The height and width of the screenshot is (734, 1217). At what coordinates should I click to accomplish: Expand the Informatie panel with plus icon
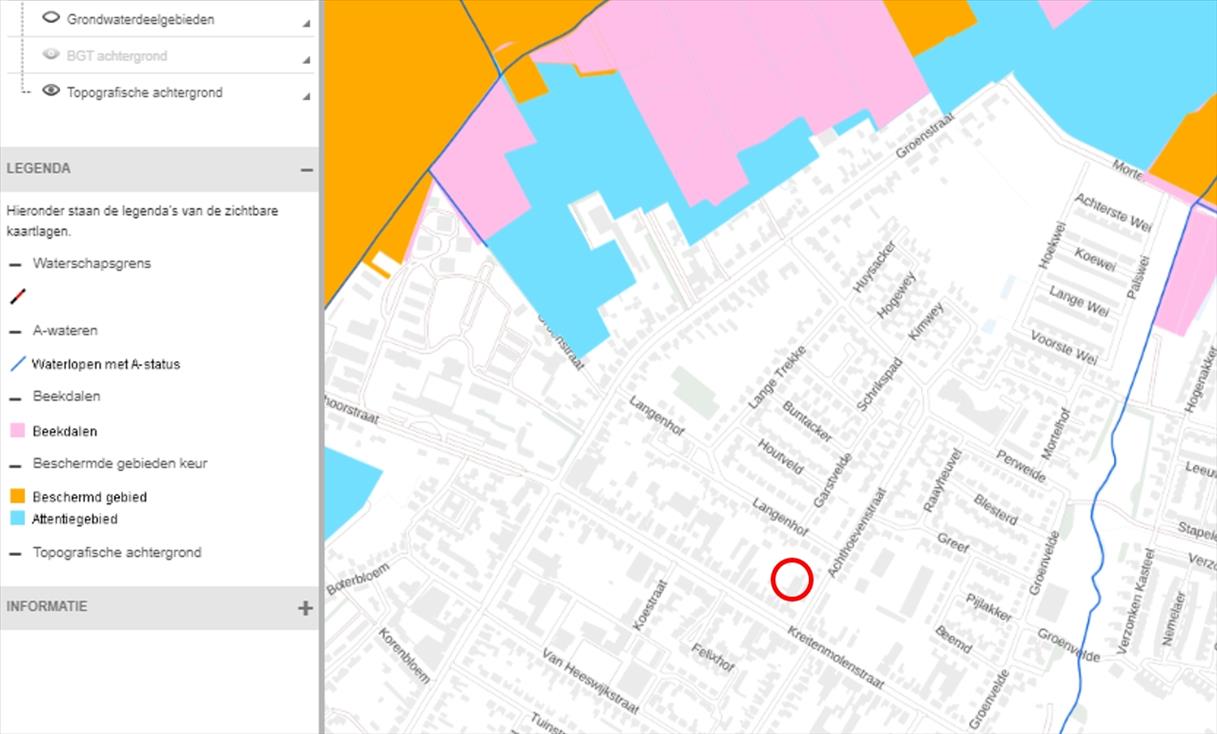point(306,607)
